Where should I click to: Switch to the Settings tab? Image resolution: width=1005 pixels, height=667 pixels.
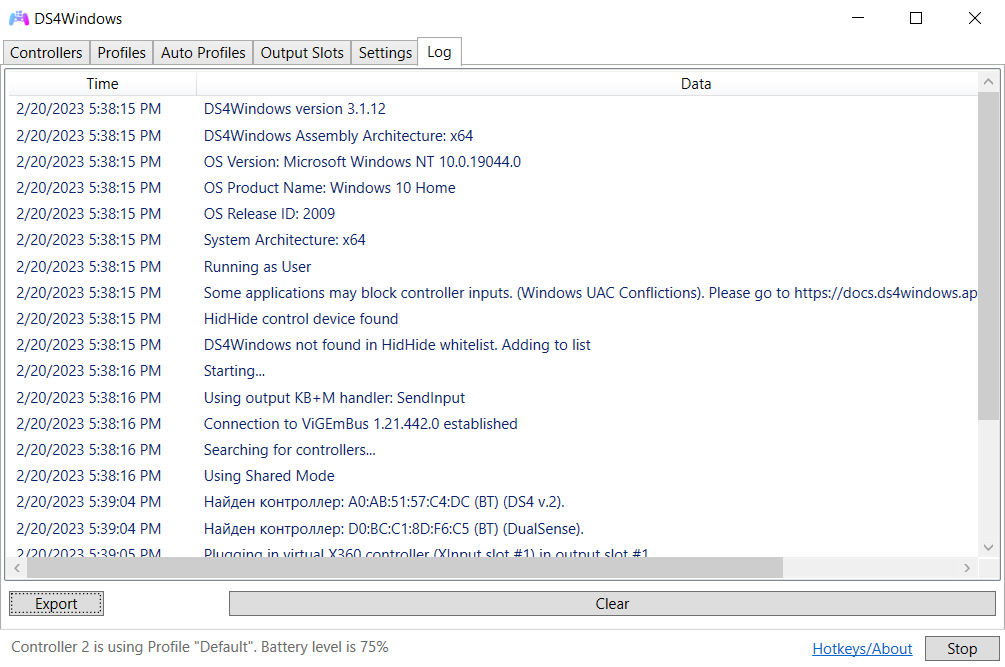click(x=385, y=53)
